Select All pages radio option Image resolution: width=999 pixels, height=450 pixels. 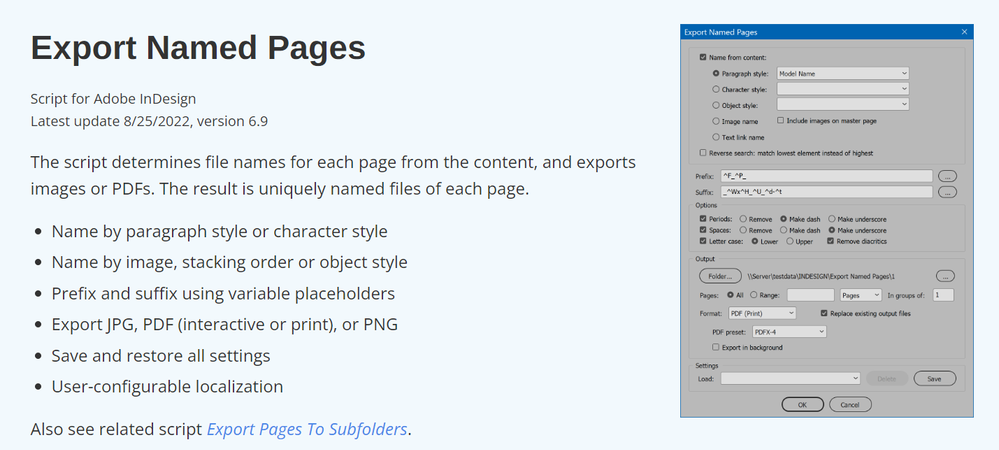pos(730,295)
